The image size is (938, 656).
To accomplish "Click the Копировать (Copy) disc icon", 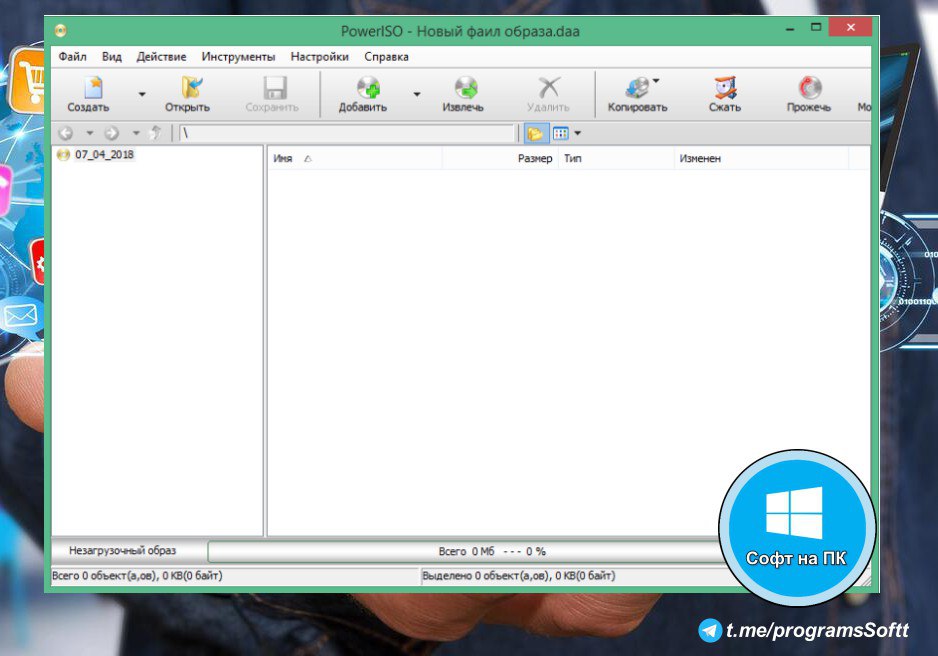I will coord(636,89).
